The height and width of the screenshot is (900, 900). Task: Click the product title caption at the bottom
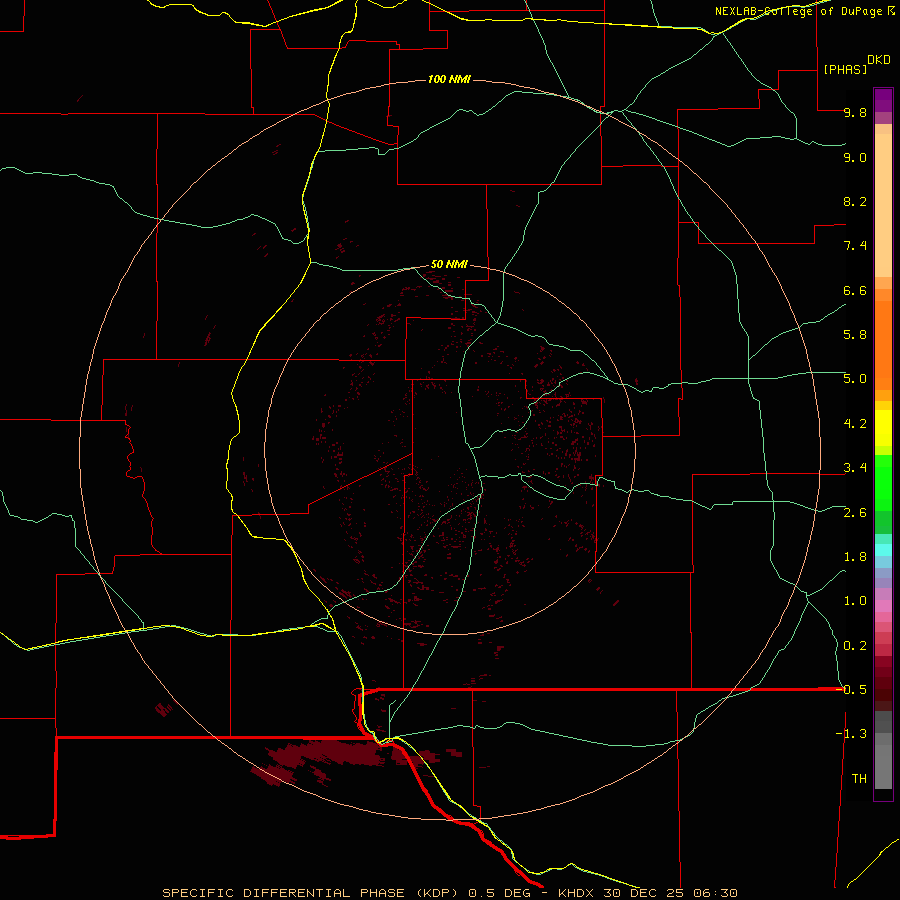pyautogui.click(x=450, y=893)
